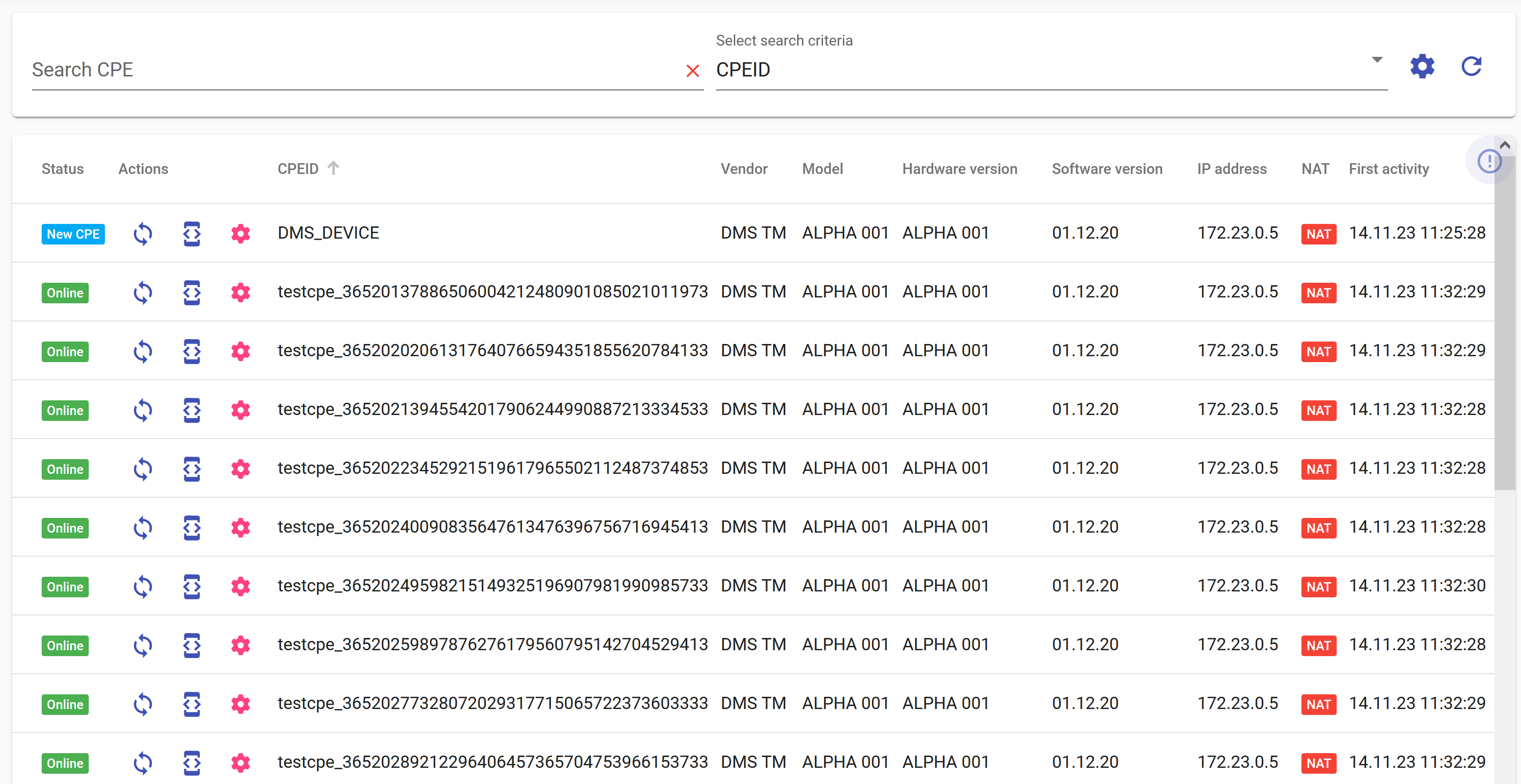This screenshot has width=1521, height=784.
Task: Click sync icon for testcpe ending 945413
Action: [143, 528]
